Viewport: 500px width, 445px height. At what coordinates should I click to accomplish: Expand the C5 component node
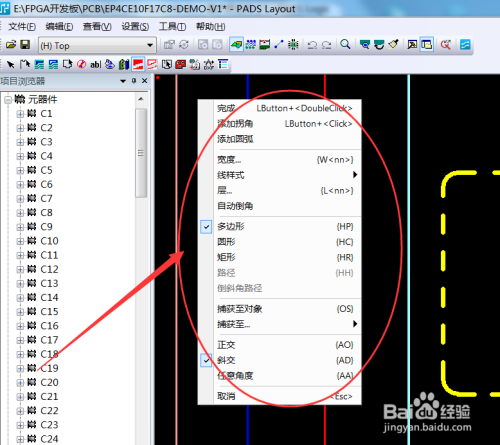tap(20, 170)
